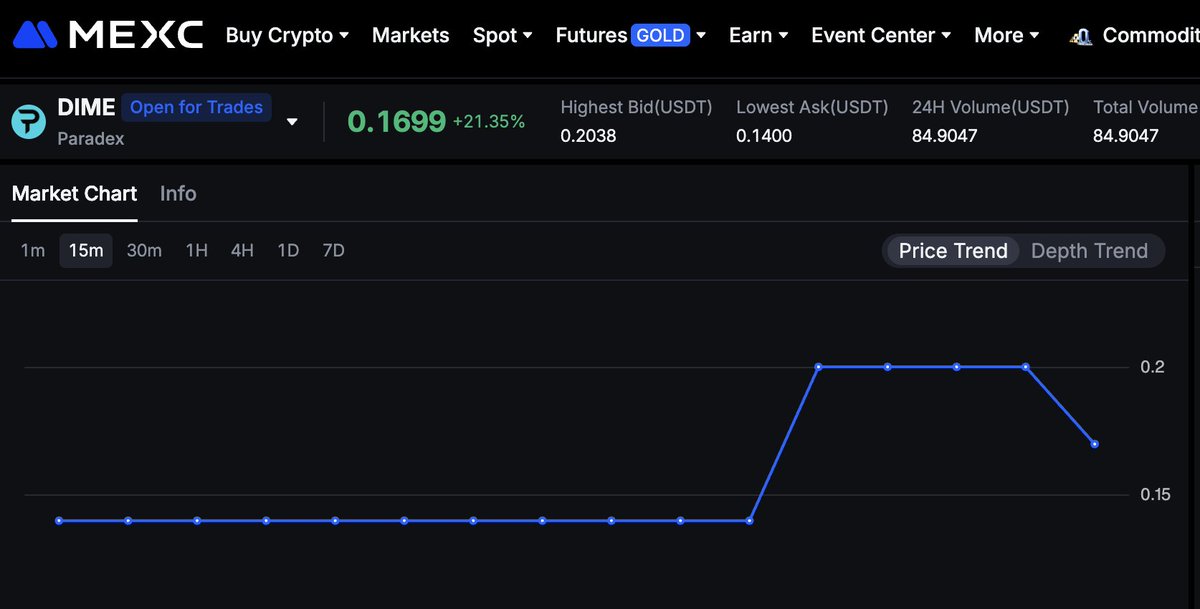
Task: Click the Open for Trades badge
Action: pyautogui.click(x=196, y=107)
